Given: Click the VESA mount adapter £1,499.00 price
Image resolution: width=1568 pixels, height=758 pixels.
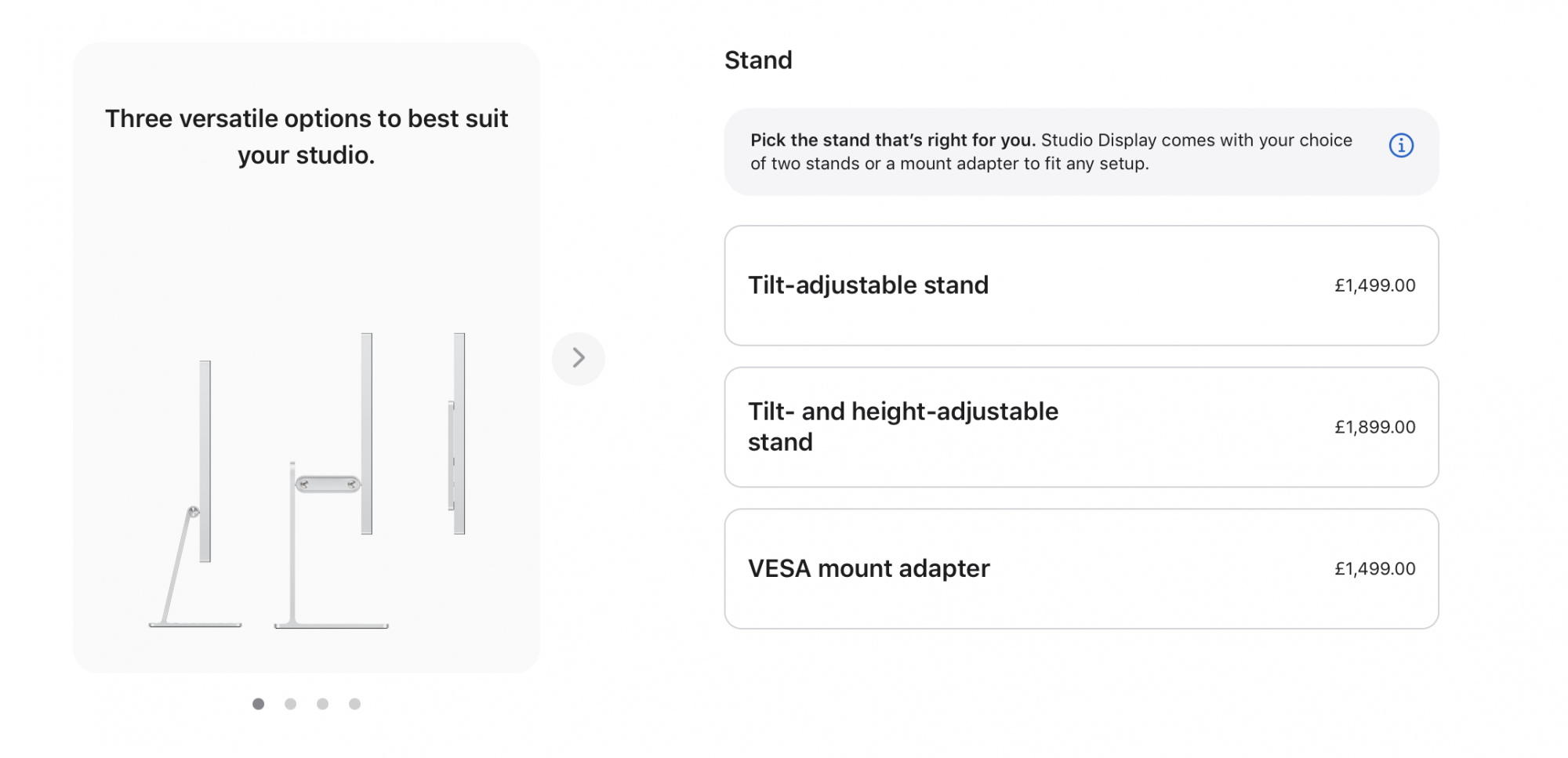Looking at the screenshot, I should [x=1375, y=569].
